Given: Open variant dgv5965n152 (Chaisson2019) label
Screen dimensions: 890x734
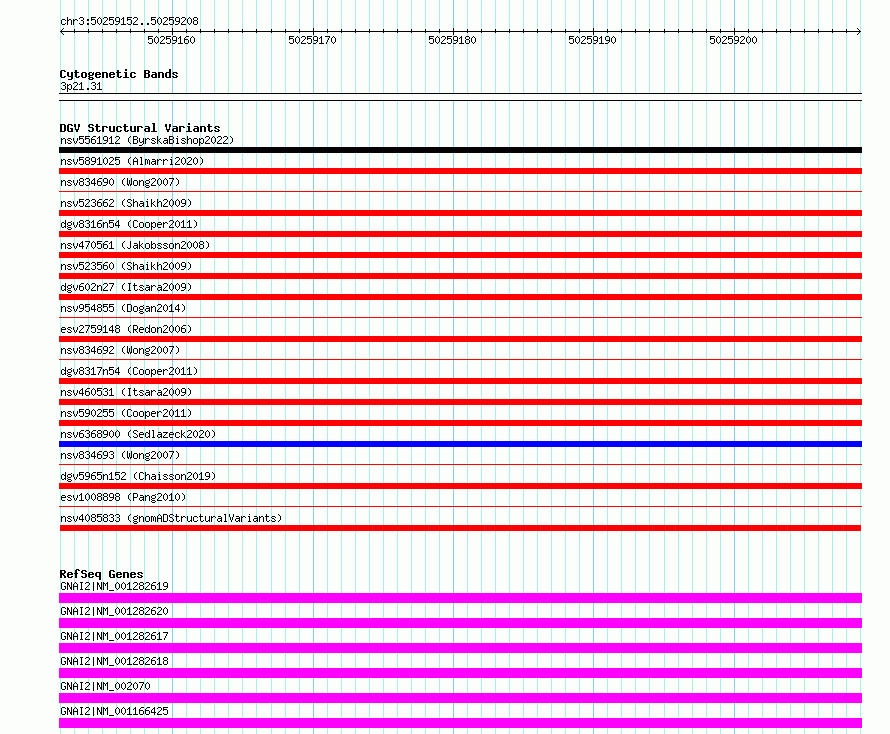Looking at the screenshot, I should click(138, 476).
